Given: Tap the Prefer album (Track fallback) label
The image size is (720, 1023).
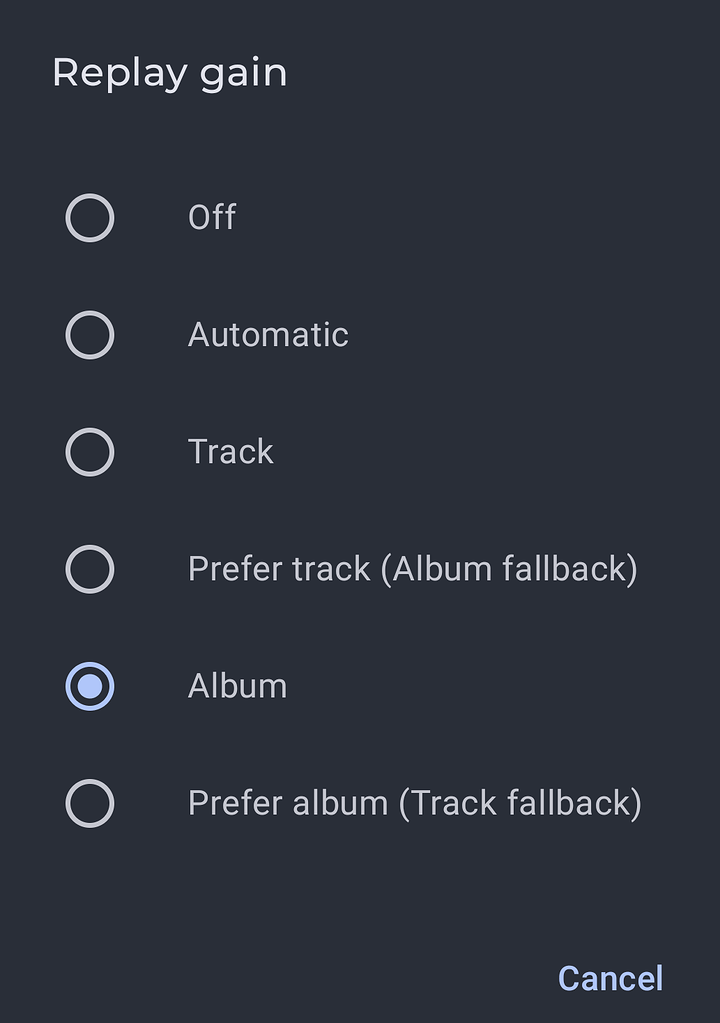Looking at the screenshot, I should (417, 802).
